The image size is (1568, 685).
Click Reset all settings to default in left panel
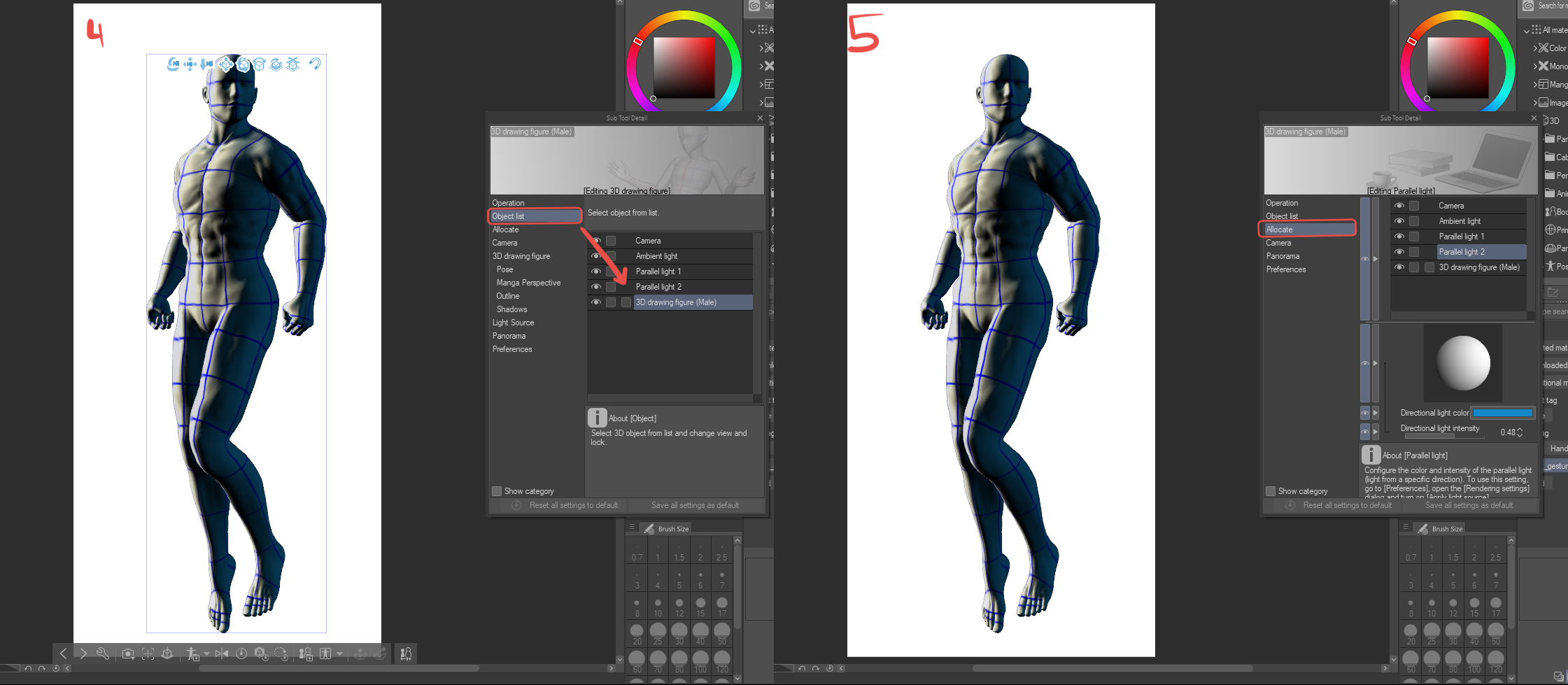tap(573, 505)
